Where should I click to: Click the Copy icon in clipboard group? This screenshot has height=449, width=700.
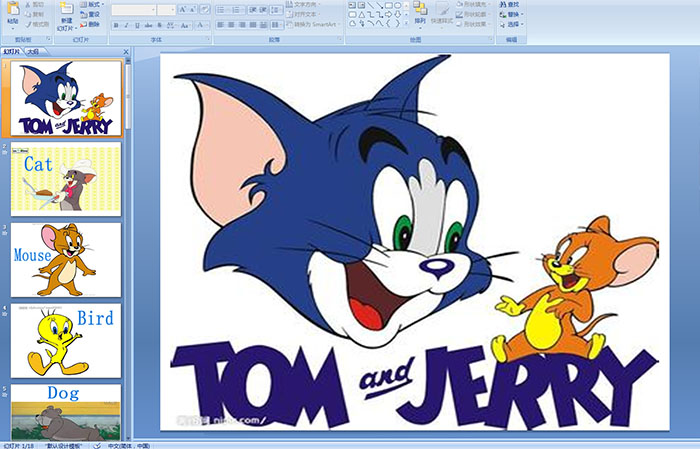28,14
